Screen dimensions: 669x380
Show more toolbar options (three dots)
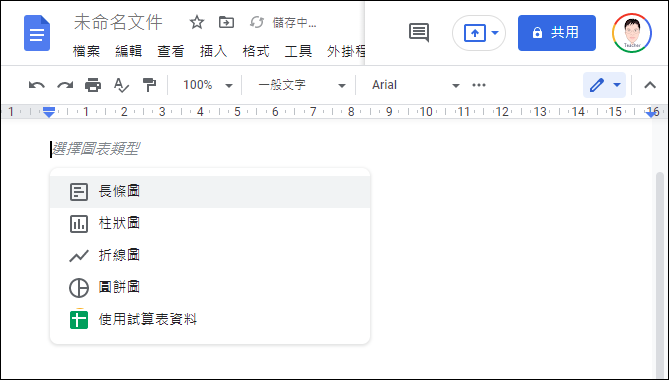[x=479, y=85]
